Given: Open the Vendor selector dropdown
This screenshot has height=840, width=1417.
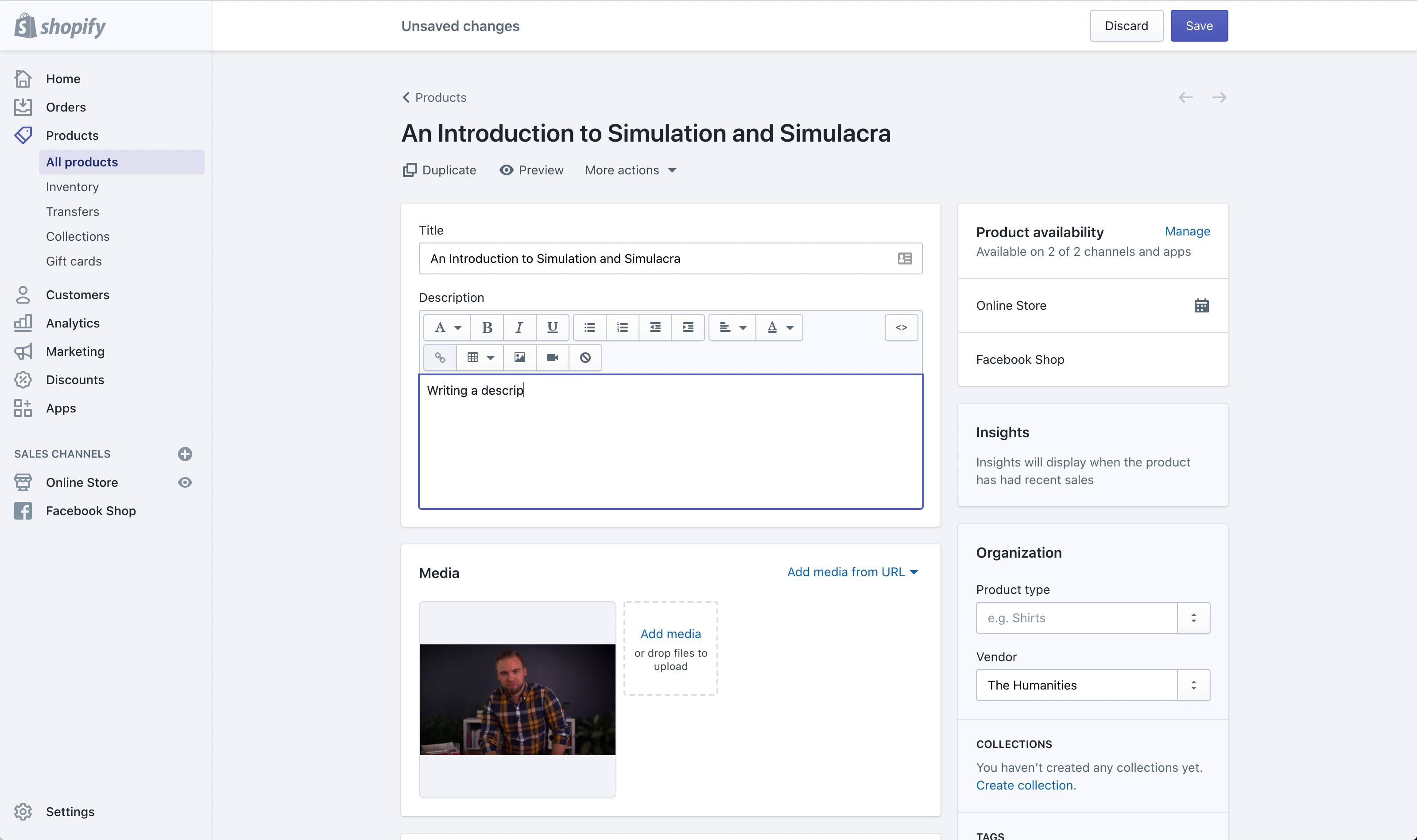Looking at the screenshot, I should [x=1193, y=685].
